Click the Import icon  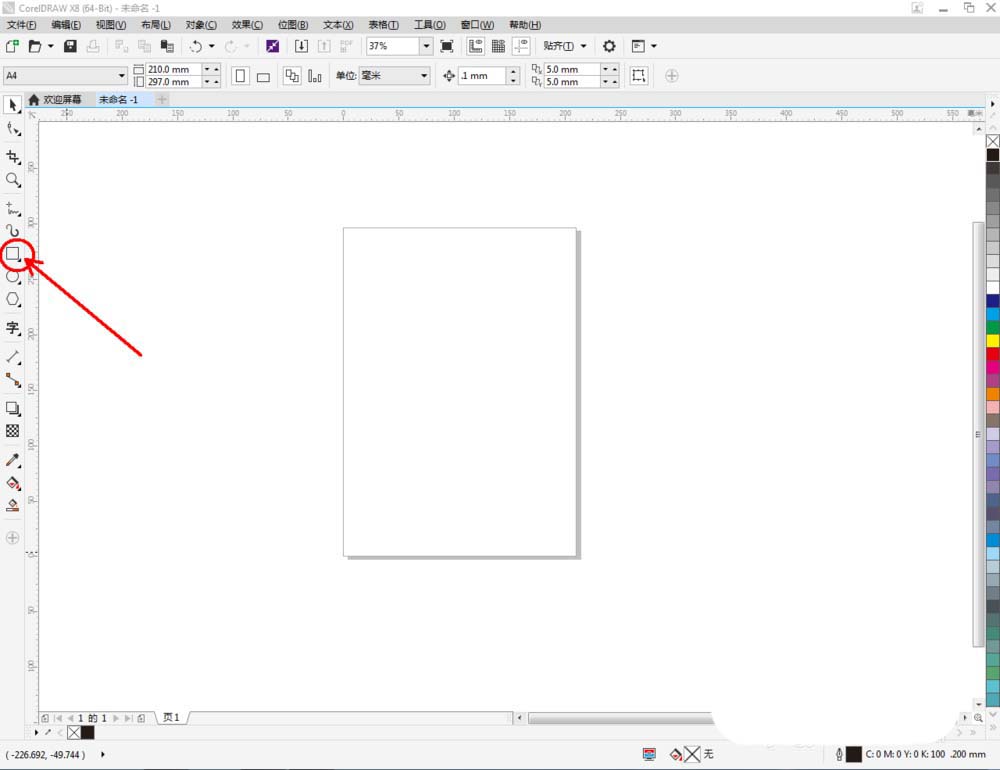click(301, 46)
